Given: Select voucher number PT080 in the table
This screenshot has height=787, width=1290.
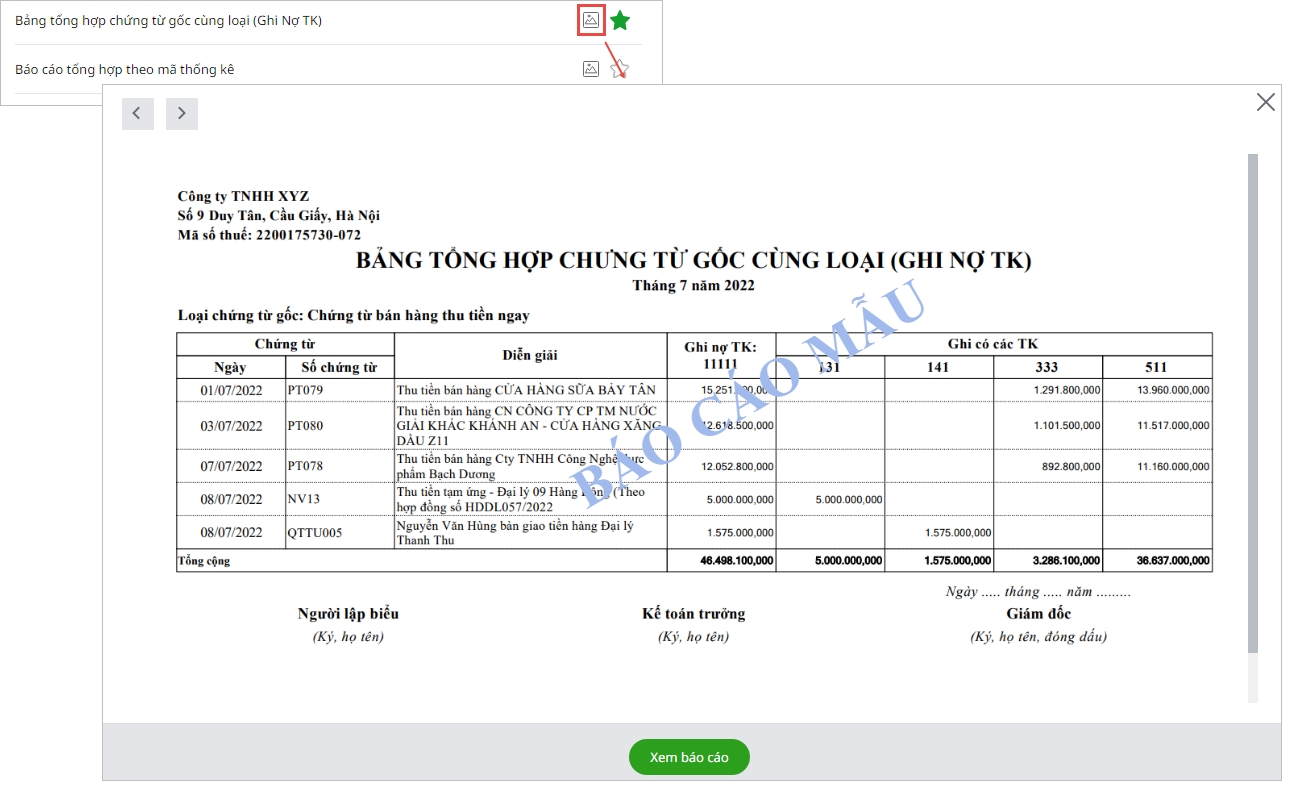Looking at the screenshot, I should (305, 426).
